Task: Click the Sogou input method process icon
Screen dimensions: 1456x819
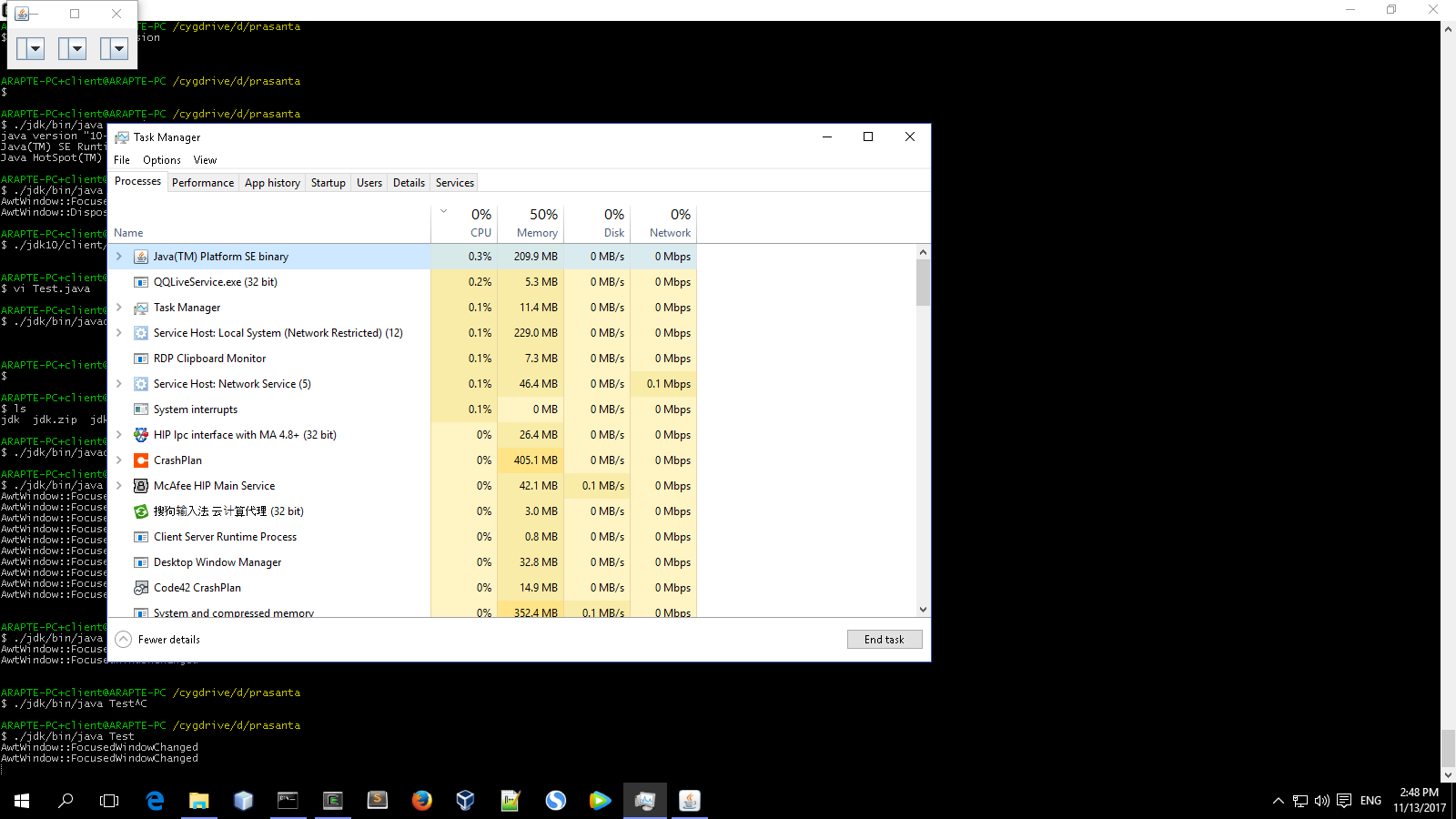Action: pos(141,511)
